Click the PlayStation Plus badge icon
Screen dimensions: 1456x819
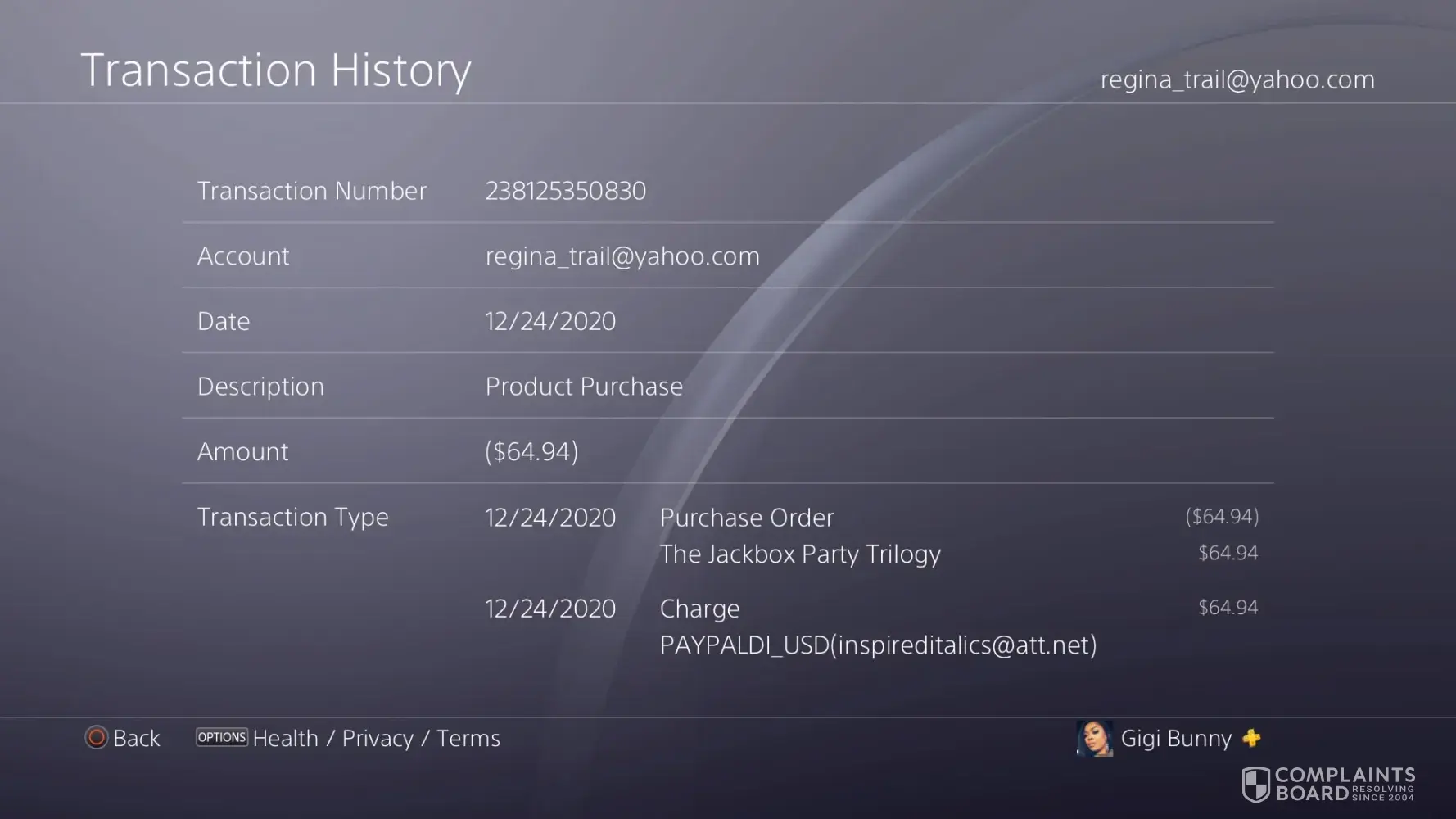point(1251,738)
